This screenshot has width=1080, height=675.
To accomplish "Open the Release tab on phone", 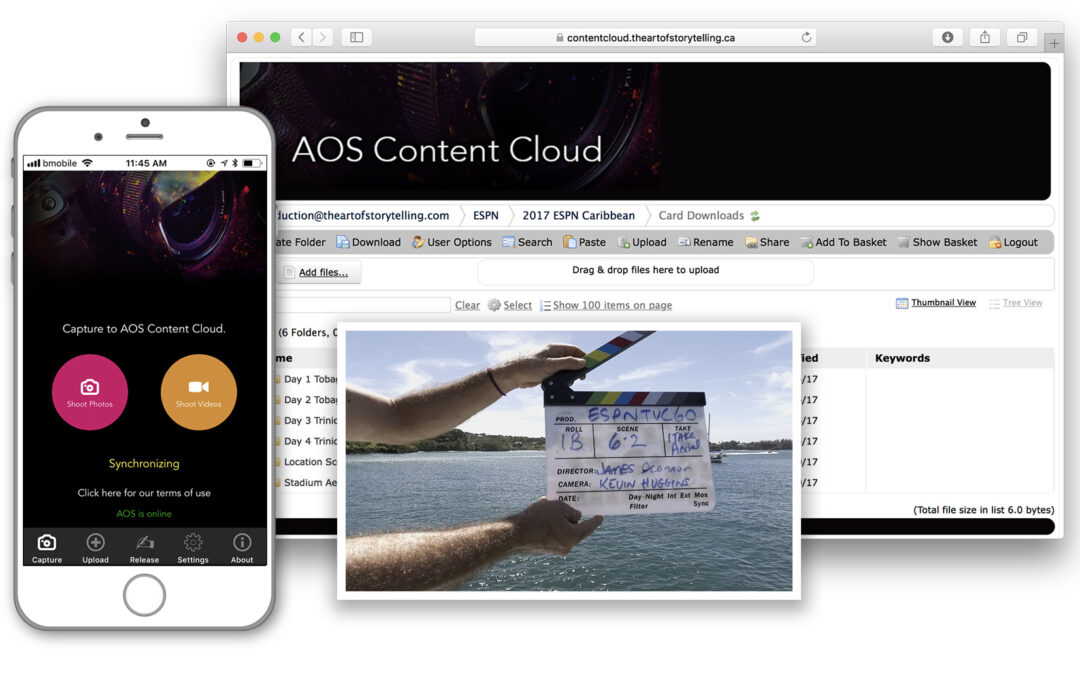I will click(x=145, y=548).
